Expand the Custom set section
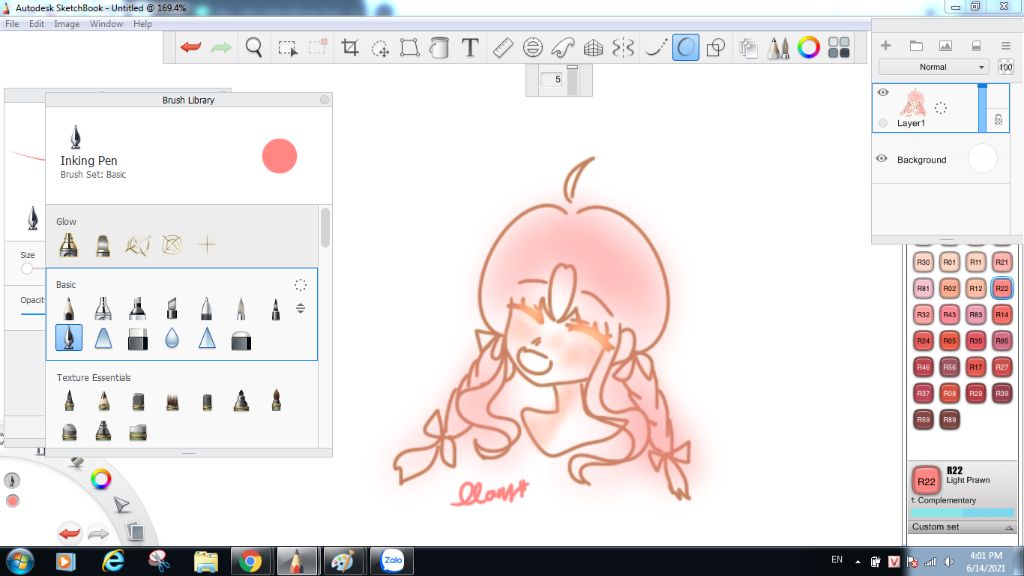 [x=963, y=526]
